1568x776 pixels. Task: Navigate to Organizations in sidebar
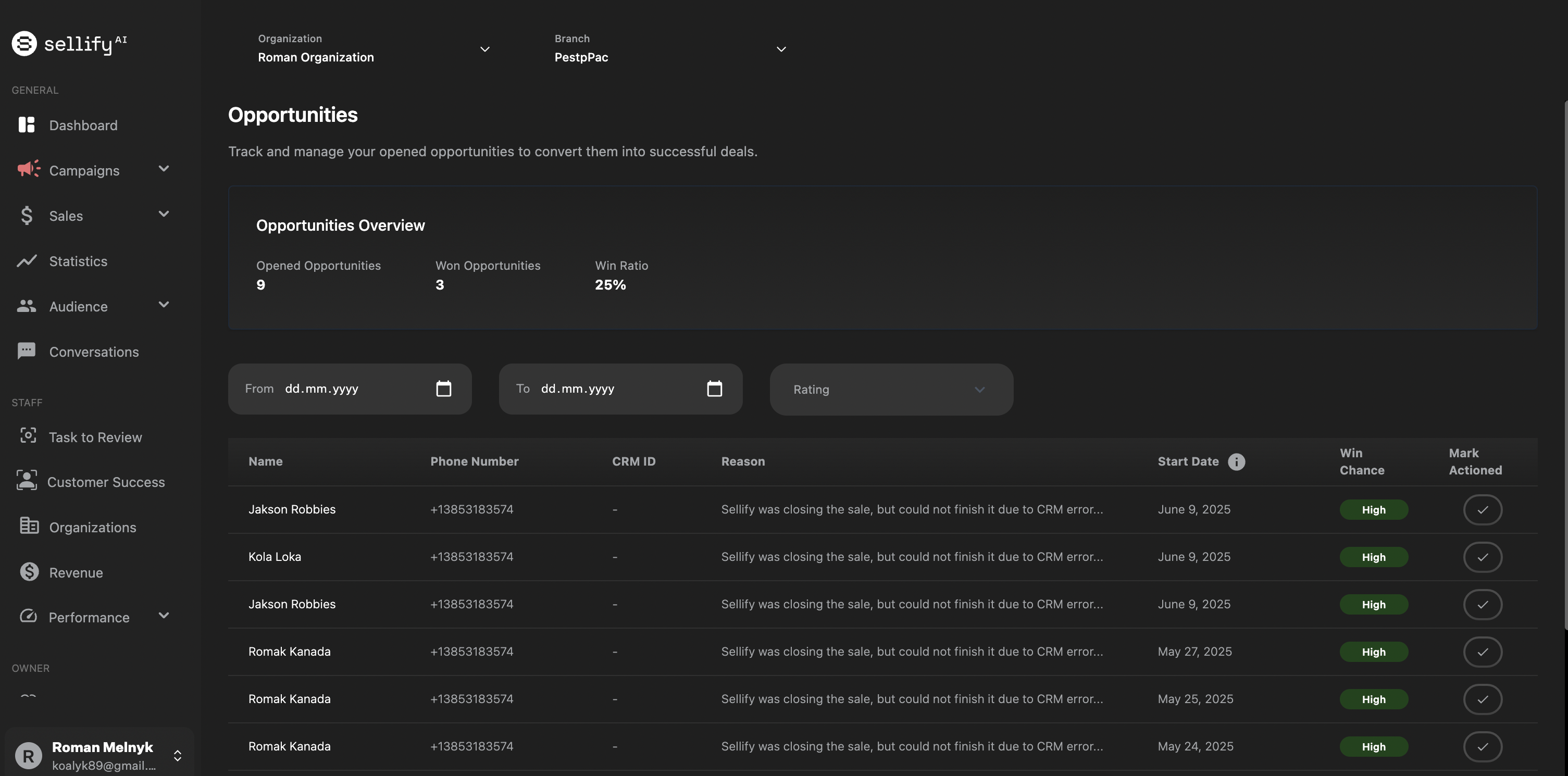[x=92, y=527]
